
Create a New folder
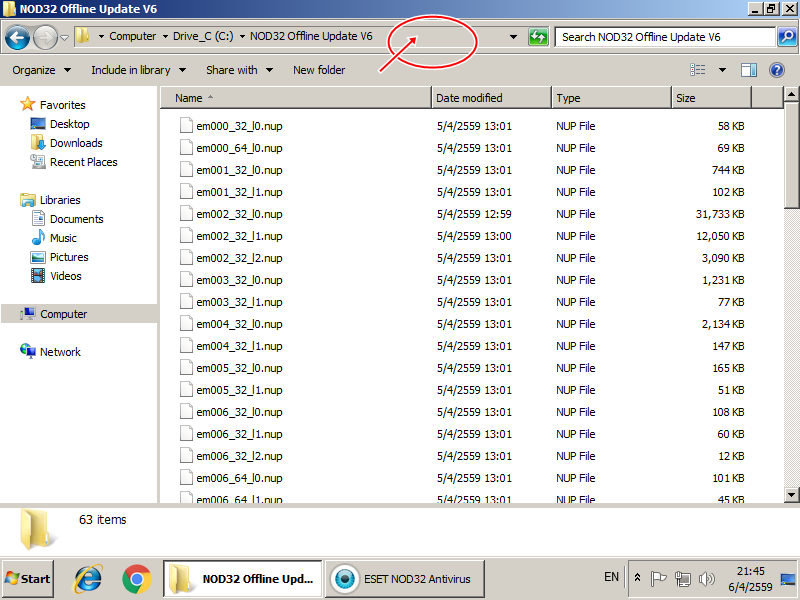coord(319,70)
